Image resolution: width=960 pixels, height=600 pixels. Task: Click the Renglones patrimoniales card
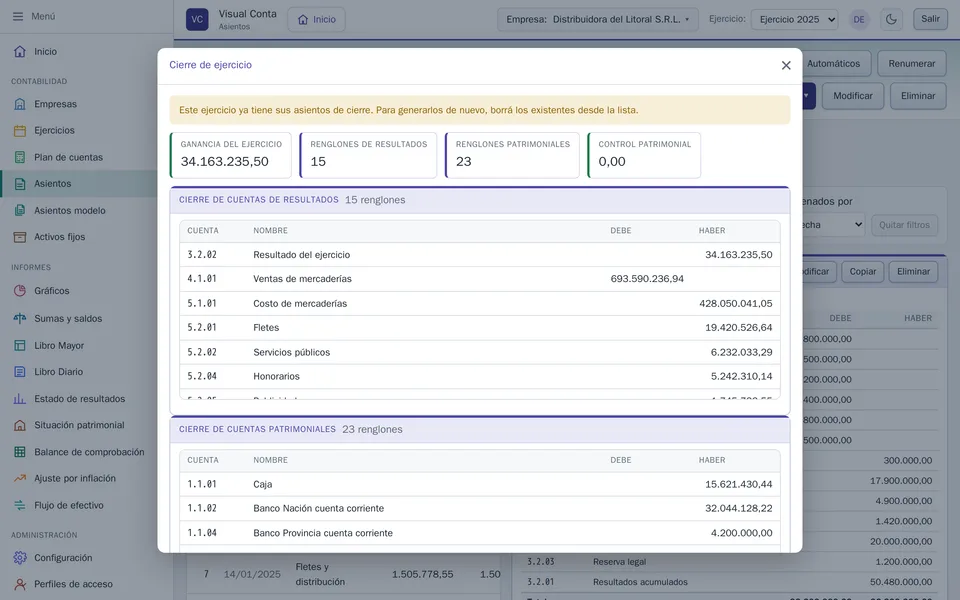512,156
